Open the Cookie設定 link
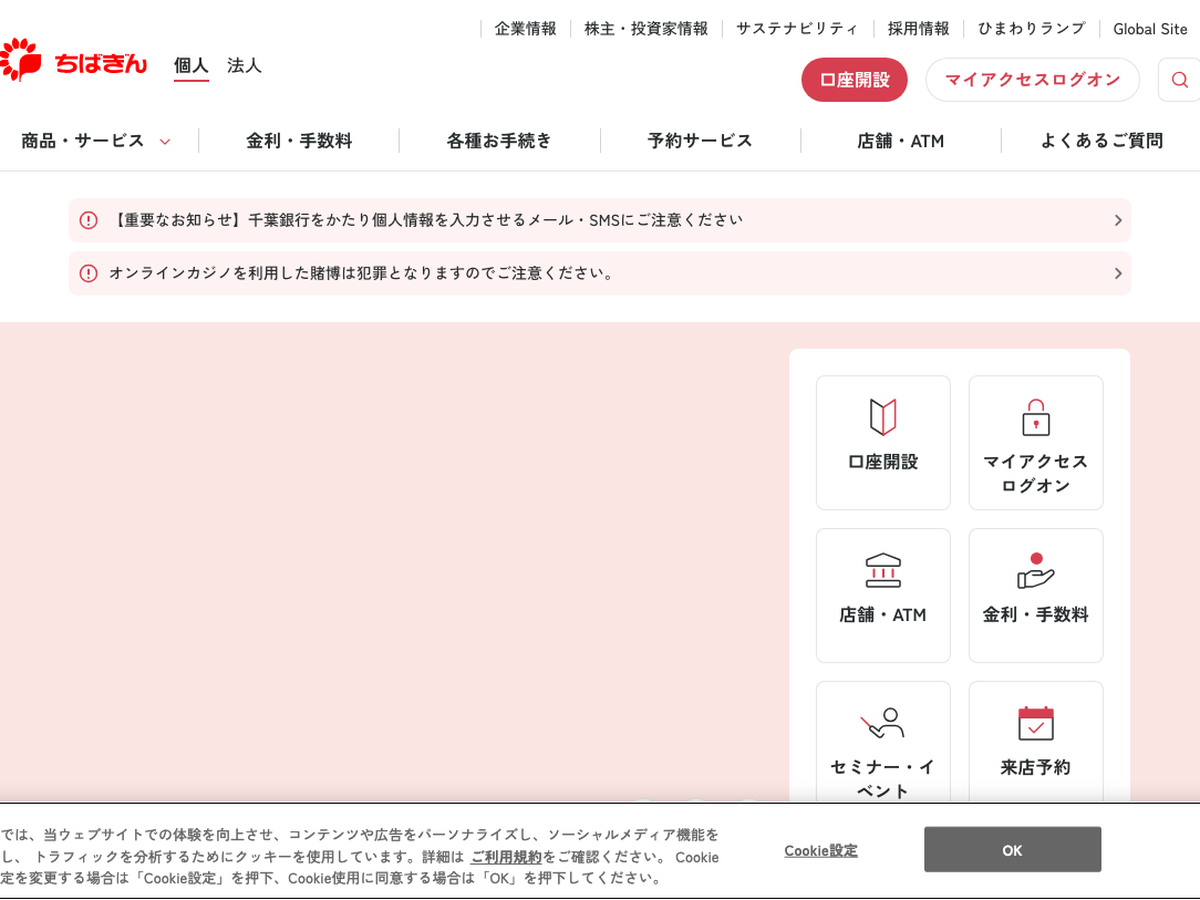The height and width of the screenshot is (900, 1200). tap(820, 851)
